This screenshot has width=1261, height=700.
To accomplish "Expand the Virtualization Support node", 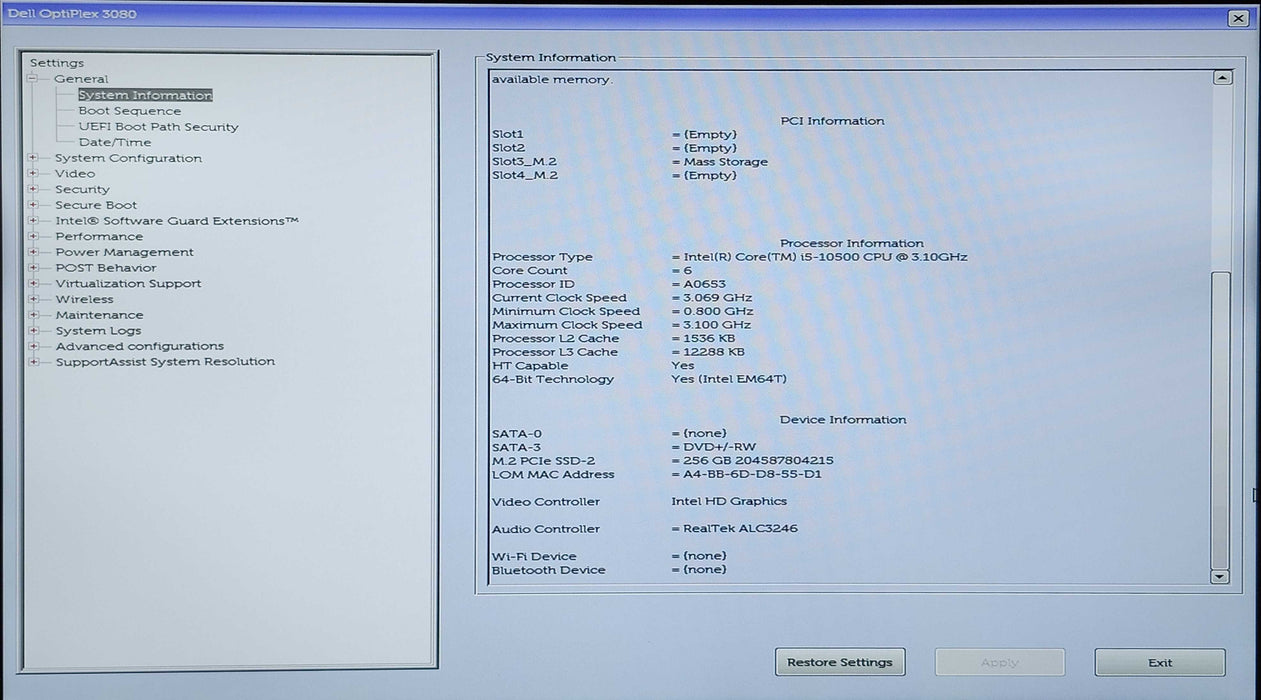I will [33, 284].
